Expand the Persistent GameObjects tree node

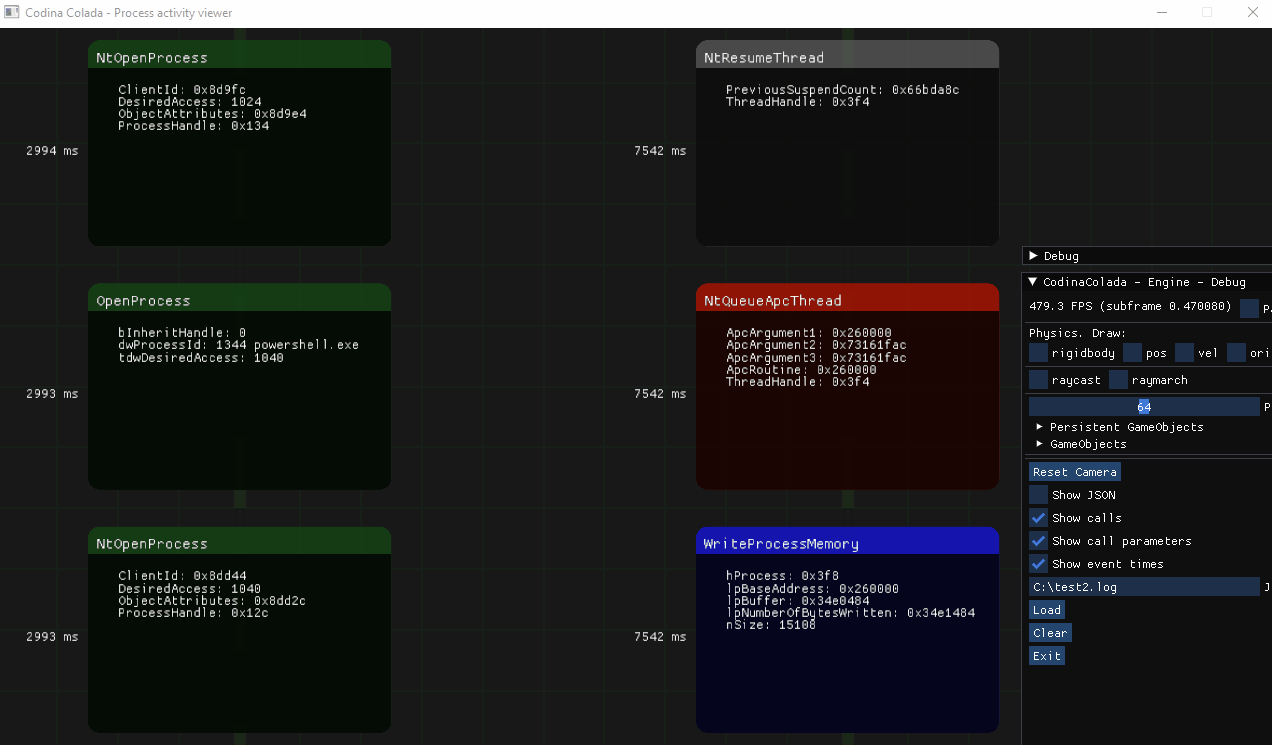pyautogui.click(x=1040, y=427)
